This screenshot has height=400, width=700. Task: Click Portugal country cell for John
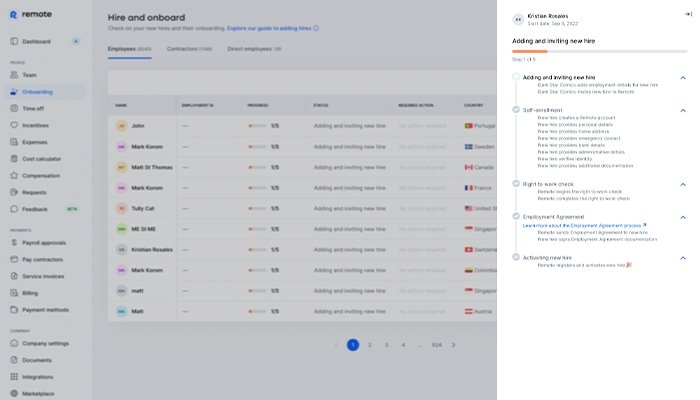pyautogui.click(x=480, y=126)
